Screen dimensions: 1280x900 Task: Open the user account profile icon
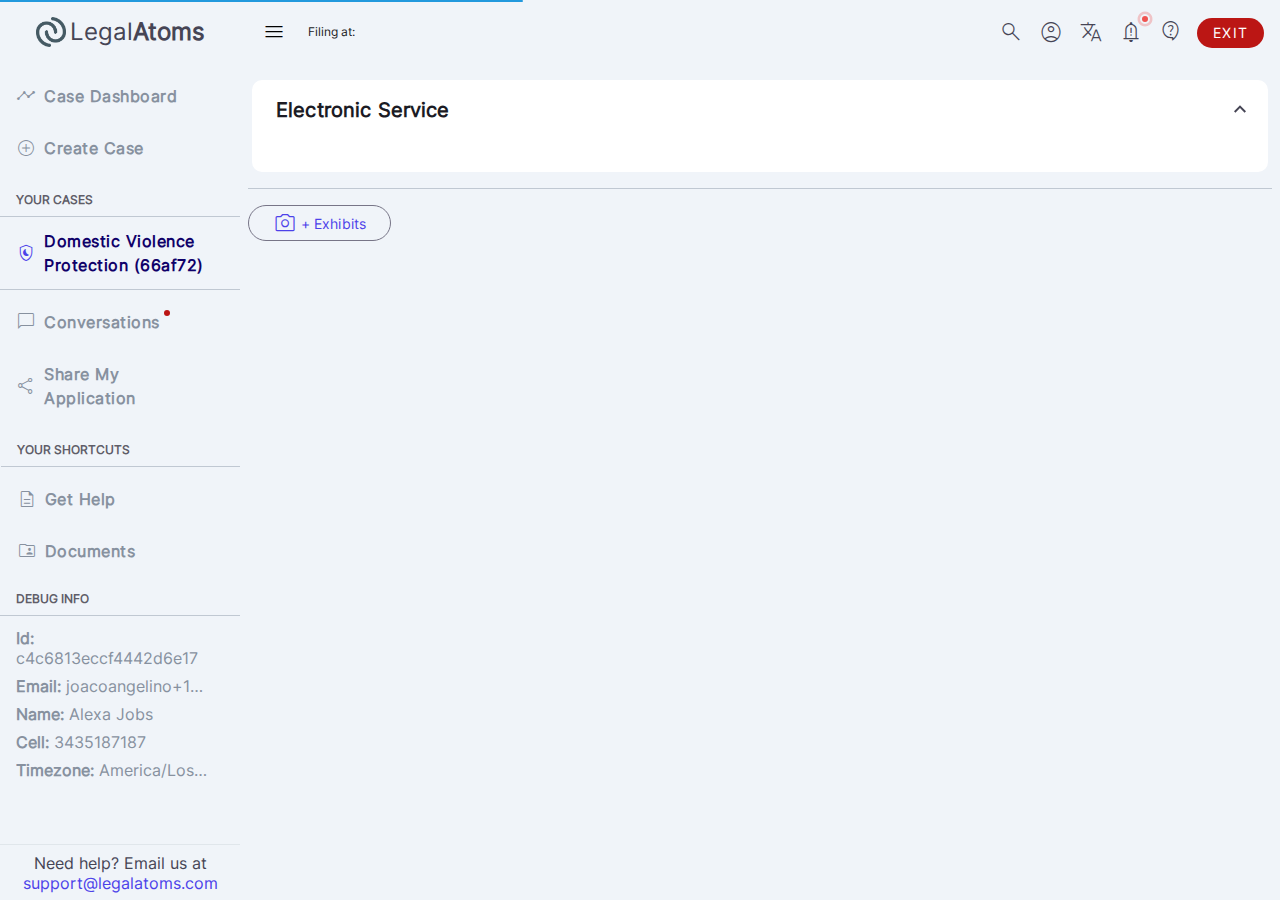(1051, 32)
